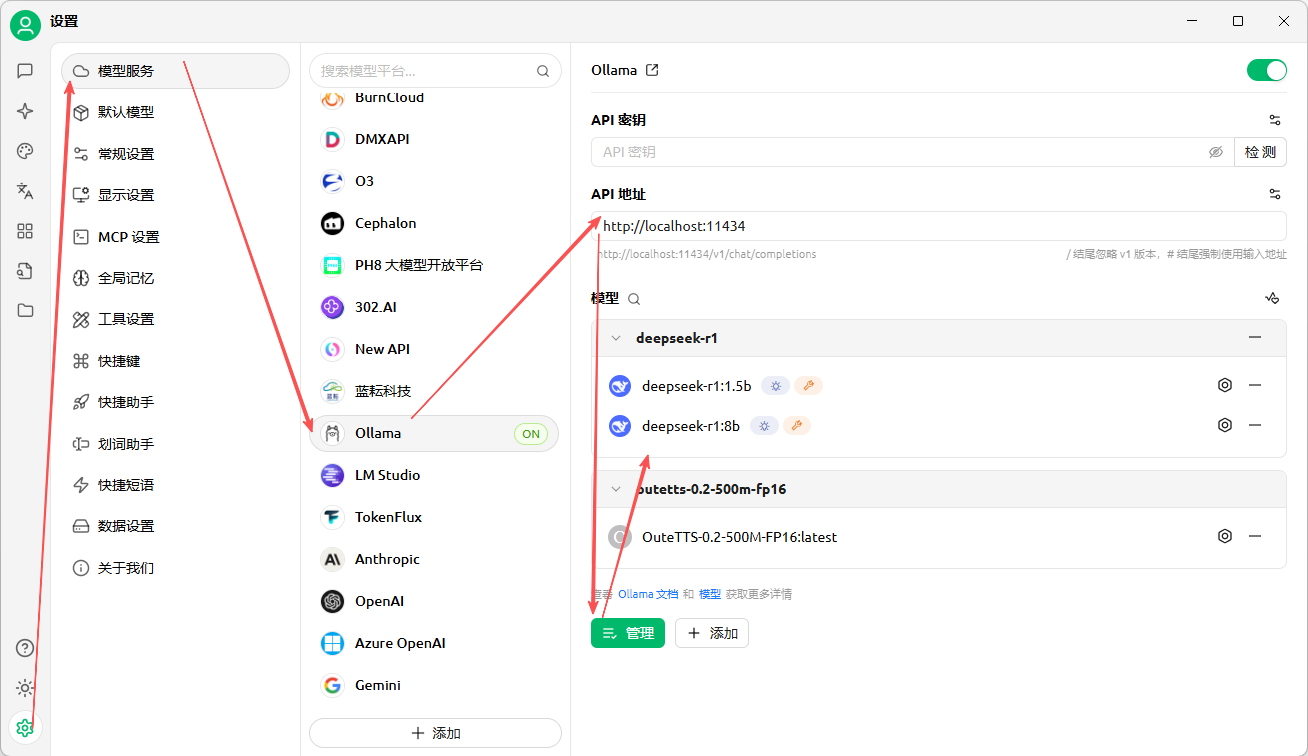Click the 添加 model button
Screen dimensions: 1308x756
click(x=712, y=633)
